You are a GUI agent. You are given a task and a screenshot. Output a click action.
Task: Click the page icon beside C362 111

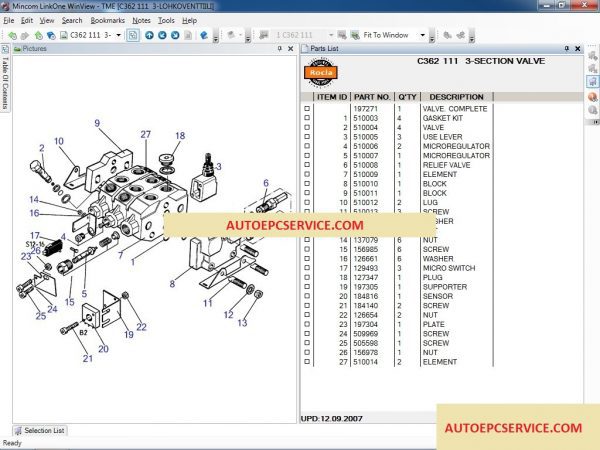point(64,36)
